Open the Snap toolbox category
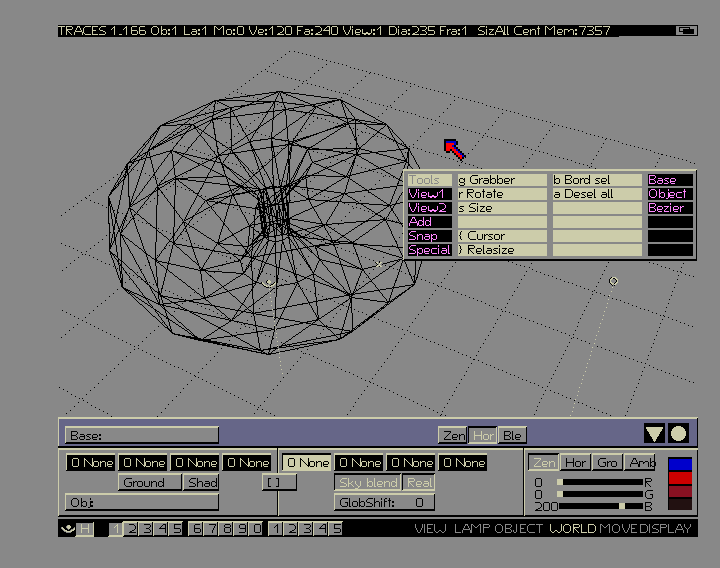Viewport: 720px width, 568px height. click(x=429, y=236)
